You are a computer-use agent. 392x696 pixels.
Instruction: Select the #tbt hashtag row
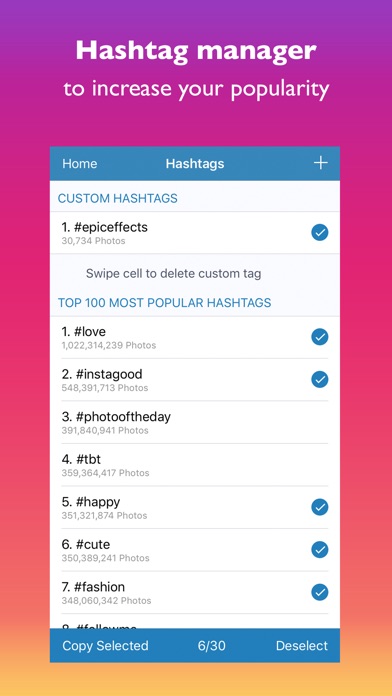tap(195, 465)
